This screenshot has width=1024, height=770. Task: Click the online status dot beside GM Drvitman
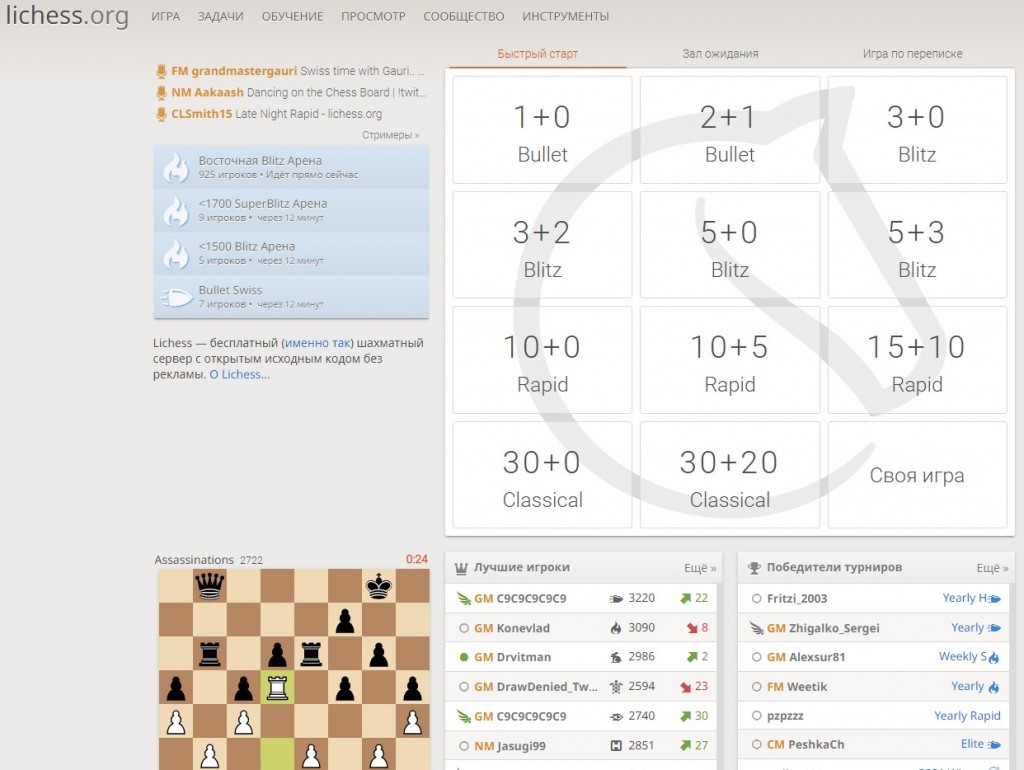point(463,657)
